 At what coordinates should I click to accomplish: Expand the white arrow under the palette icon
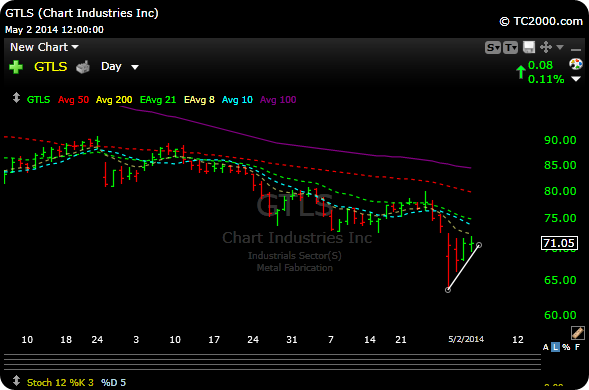(576, 79)
